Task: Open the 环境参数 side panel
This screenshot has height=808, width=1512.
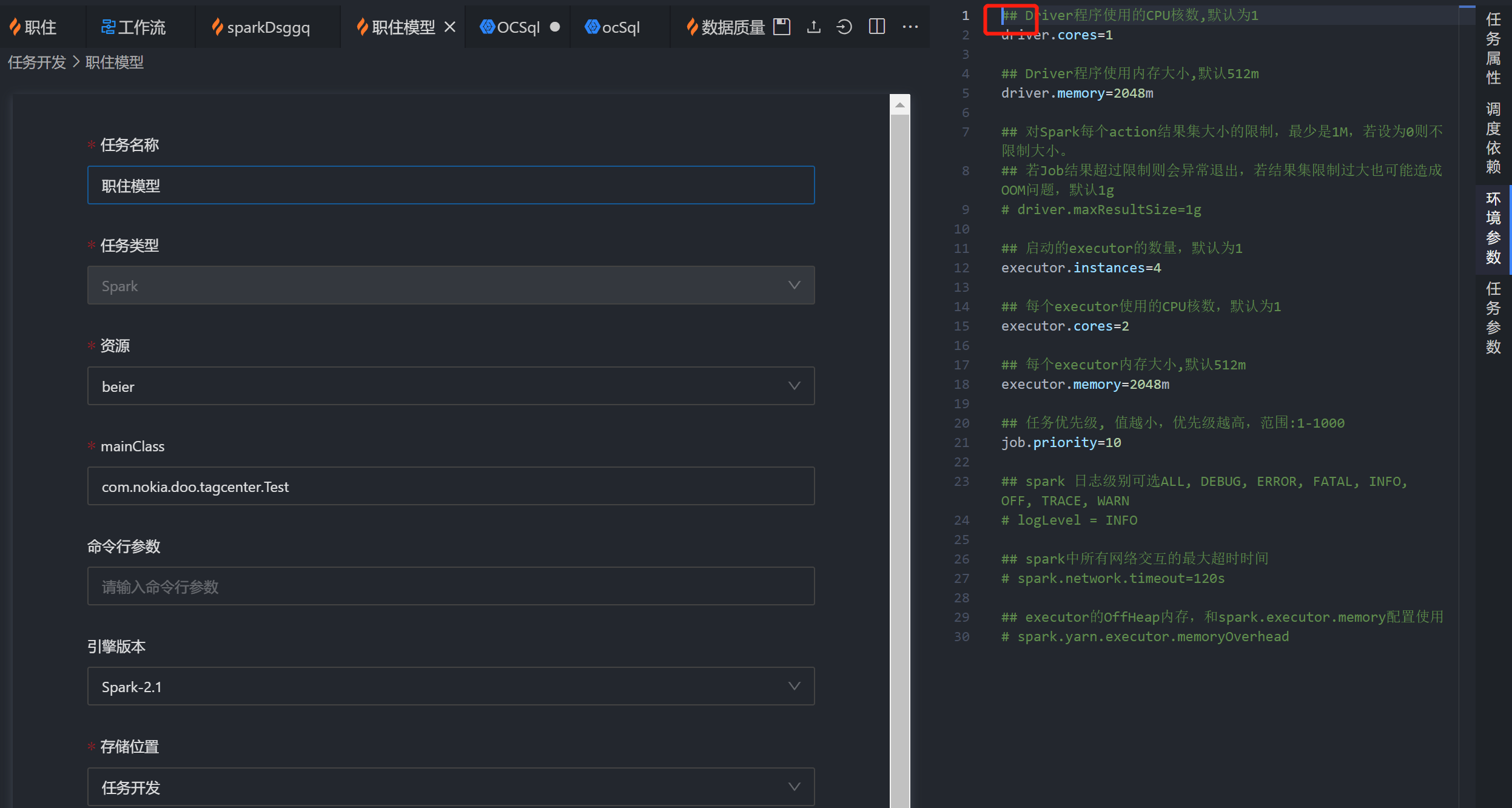Action: click(1493, 228)
